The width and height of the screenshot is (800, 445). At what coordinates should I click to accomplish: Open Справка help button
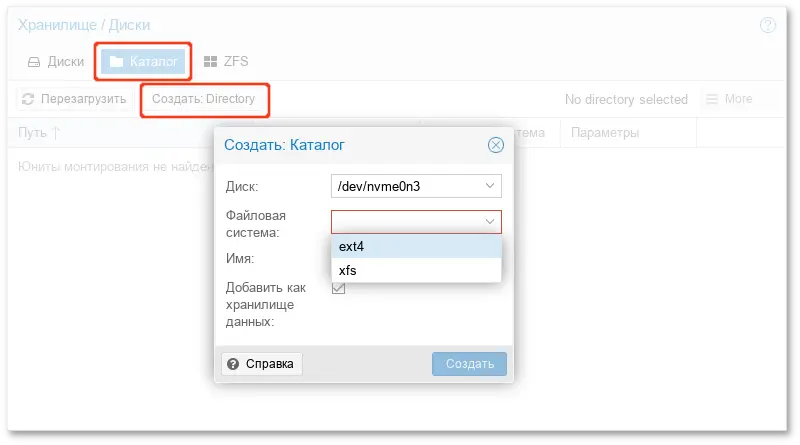(262, 364)
